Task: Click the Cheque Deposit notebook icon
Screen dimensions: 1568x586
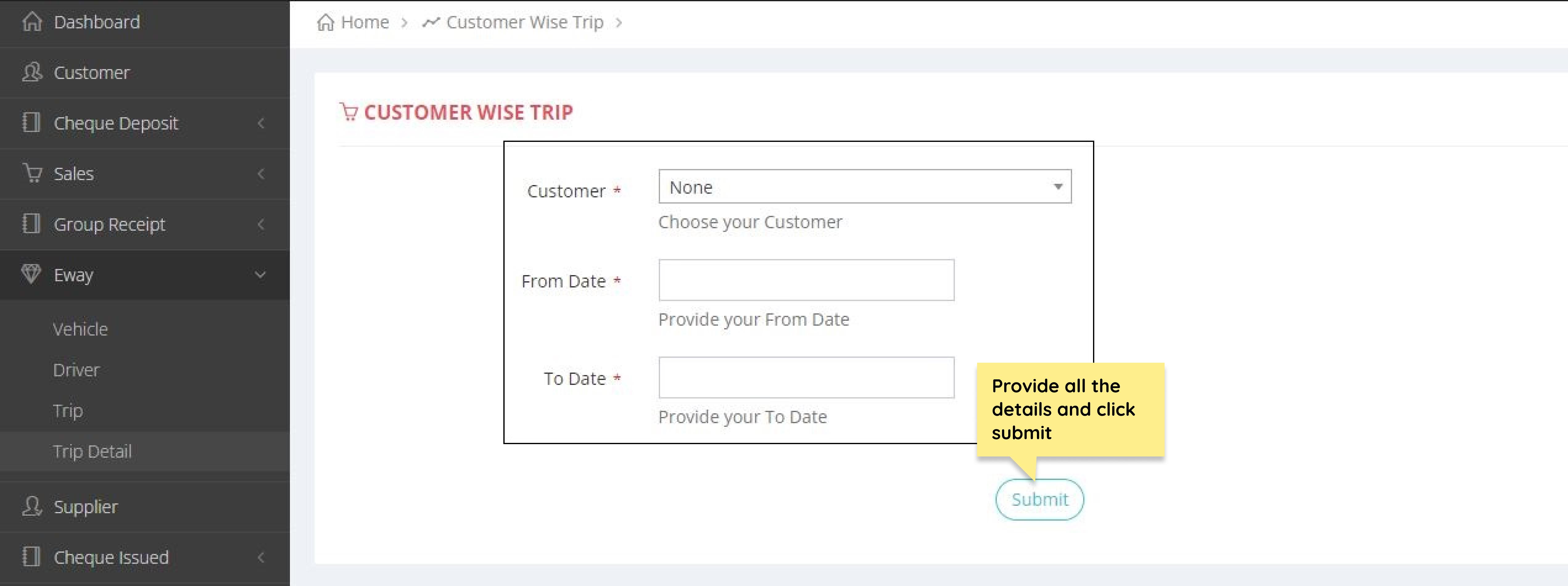Action: point(31,123)
